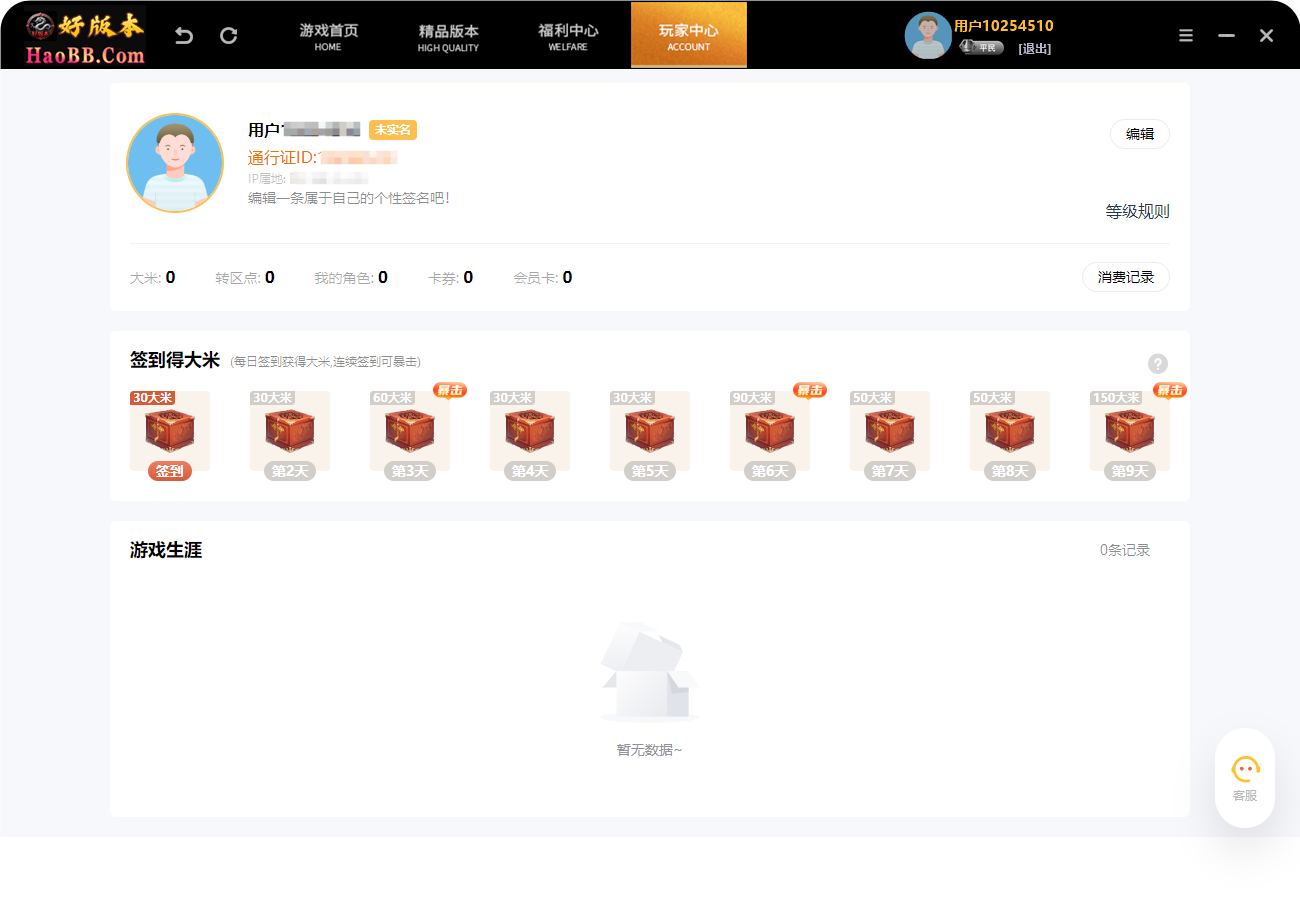Image resolution: width=1300 pixels, height=902 pixels.
Task: Click the 未实名 verification badge
Action: 393,130
